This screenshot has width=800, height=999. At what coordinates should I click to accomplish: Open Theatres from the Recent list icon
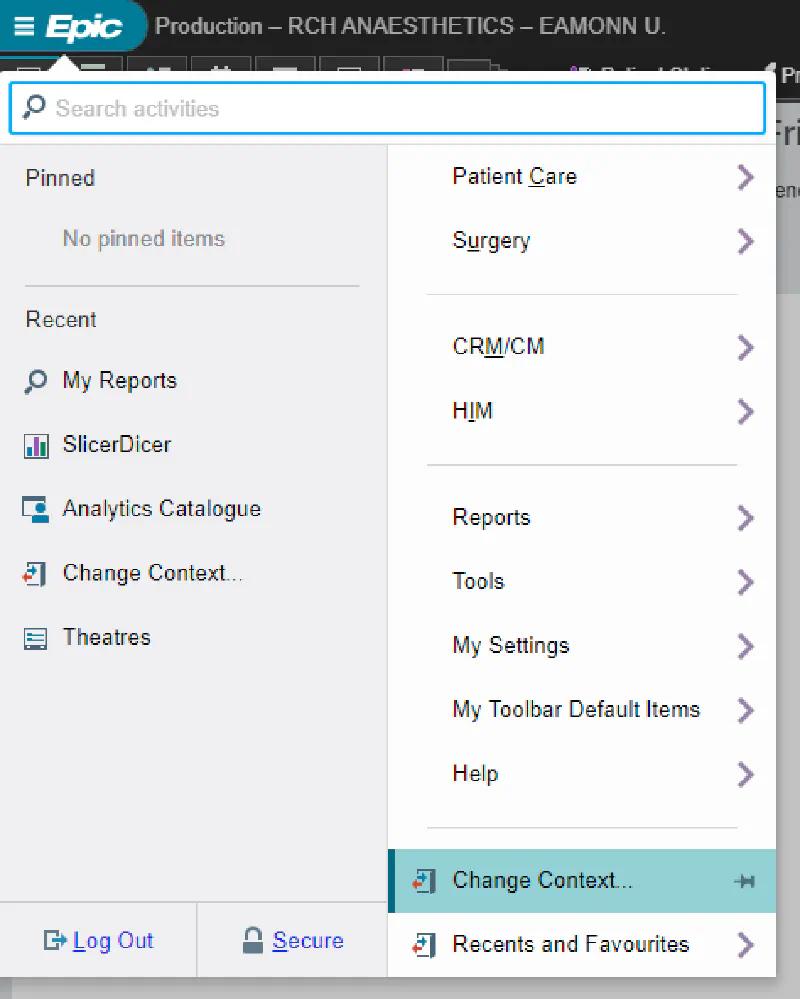click(x=36, y=637)
